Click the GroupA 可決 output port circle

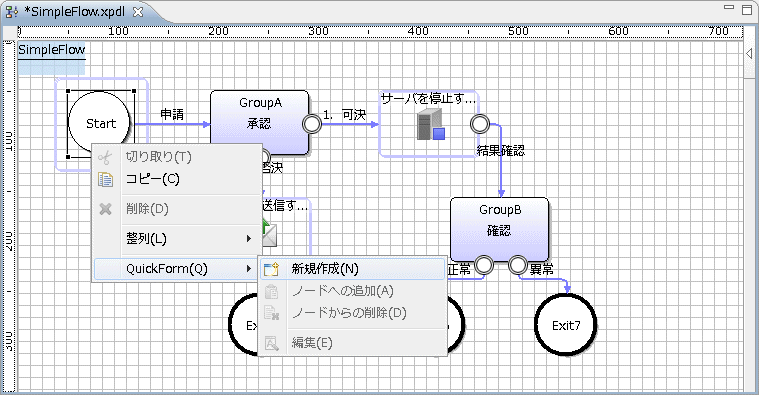point(312,124)
